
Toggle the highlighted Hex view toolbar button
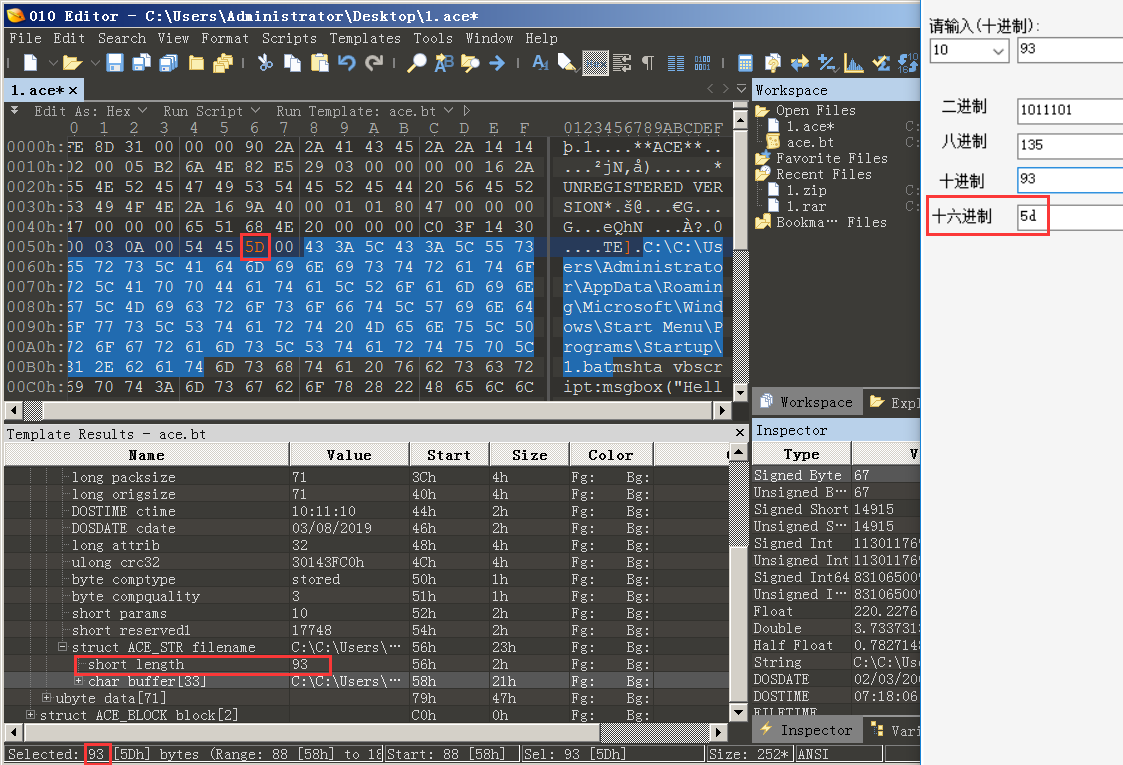595,63
